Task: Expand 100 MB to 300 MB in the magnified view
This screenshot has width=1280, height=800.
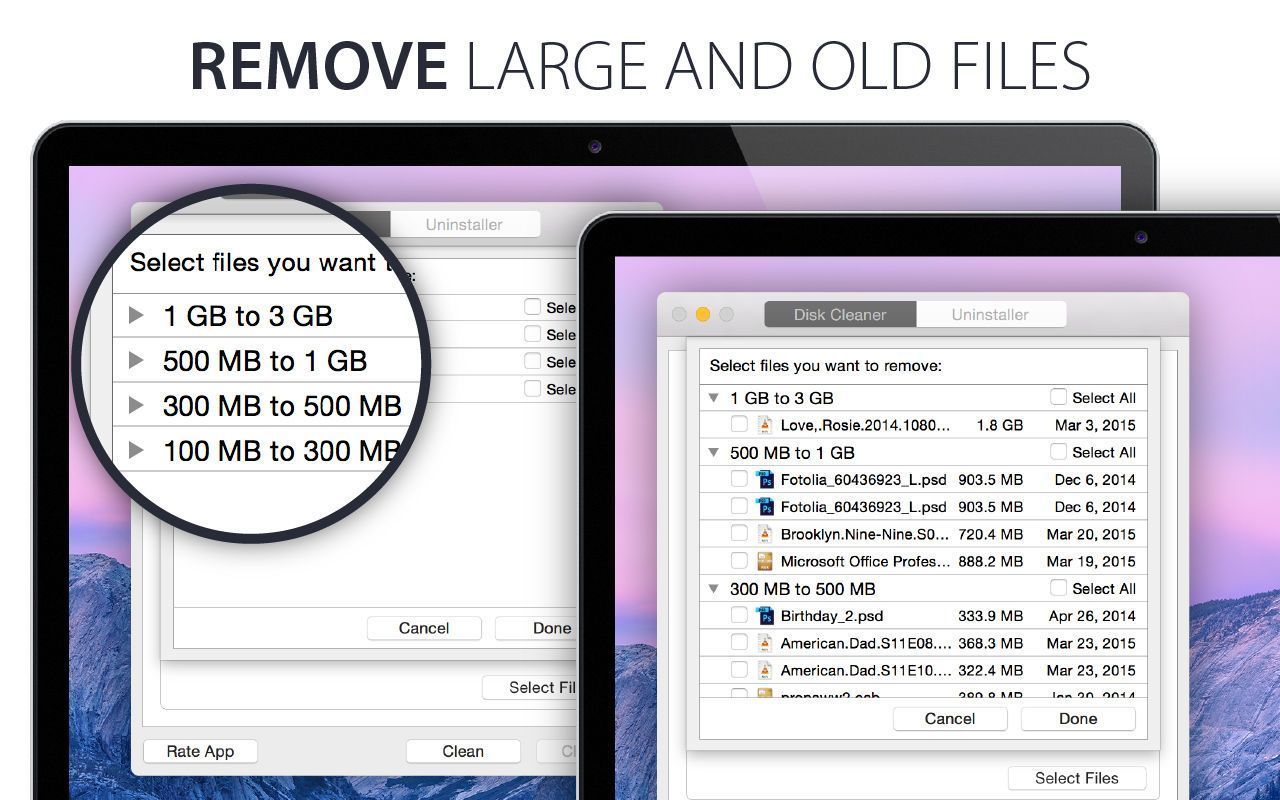Action: coord(137,450)
